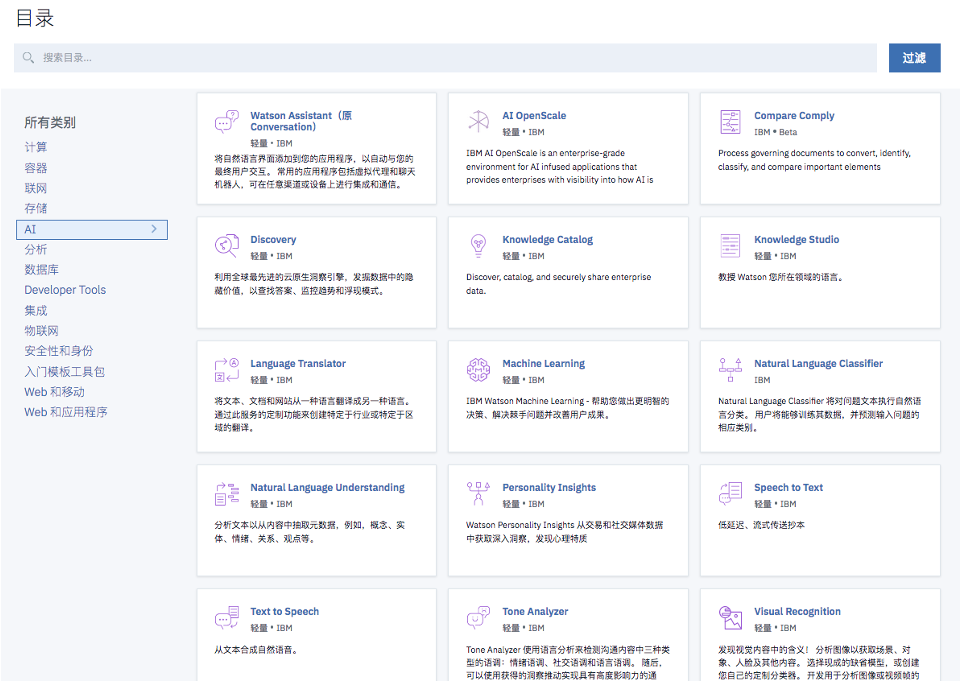Select the Web 和应用程序 category
Image resolution: width=960 pixels, height=682 pixels.
[x=66, y=412]
